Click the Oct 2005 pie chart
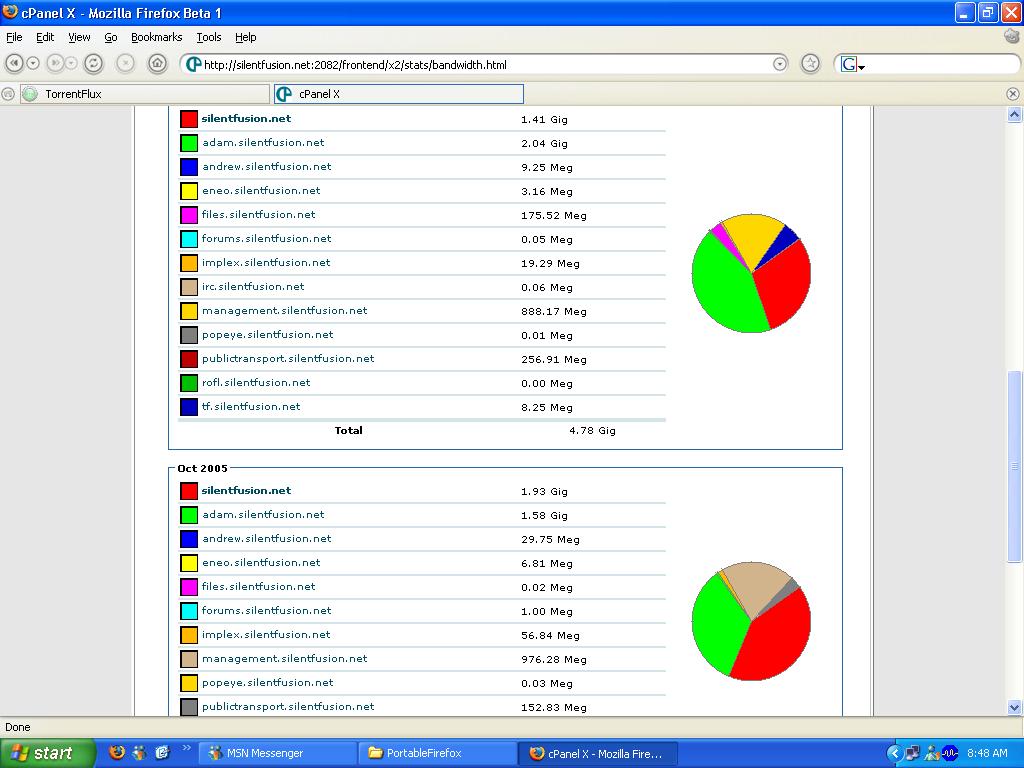This screenshot has width=1024, height=768. click(x=751, y=621)
